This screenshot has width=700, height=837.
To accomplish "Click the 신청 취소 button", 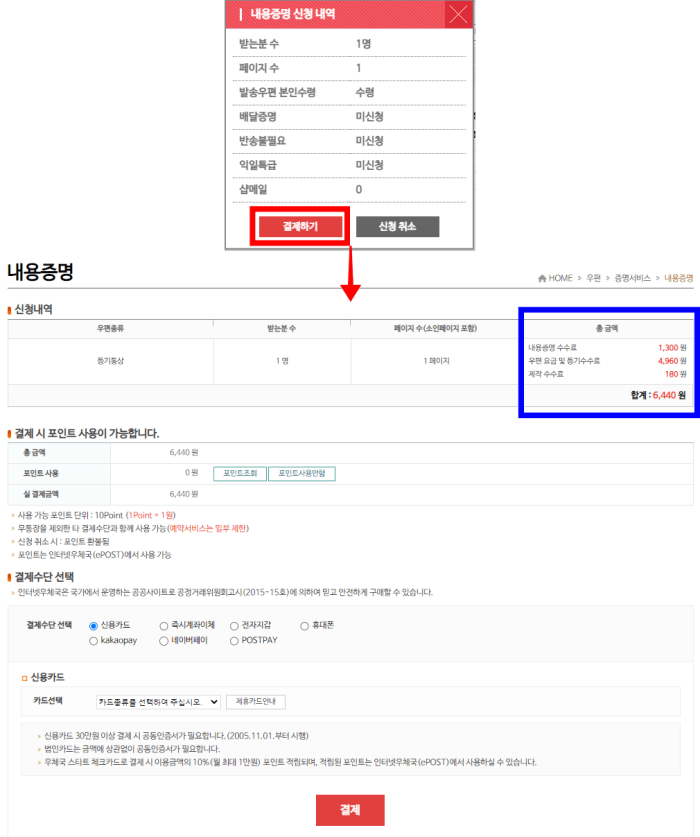I will tap(397, 226).
